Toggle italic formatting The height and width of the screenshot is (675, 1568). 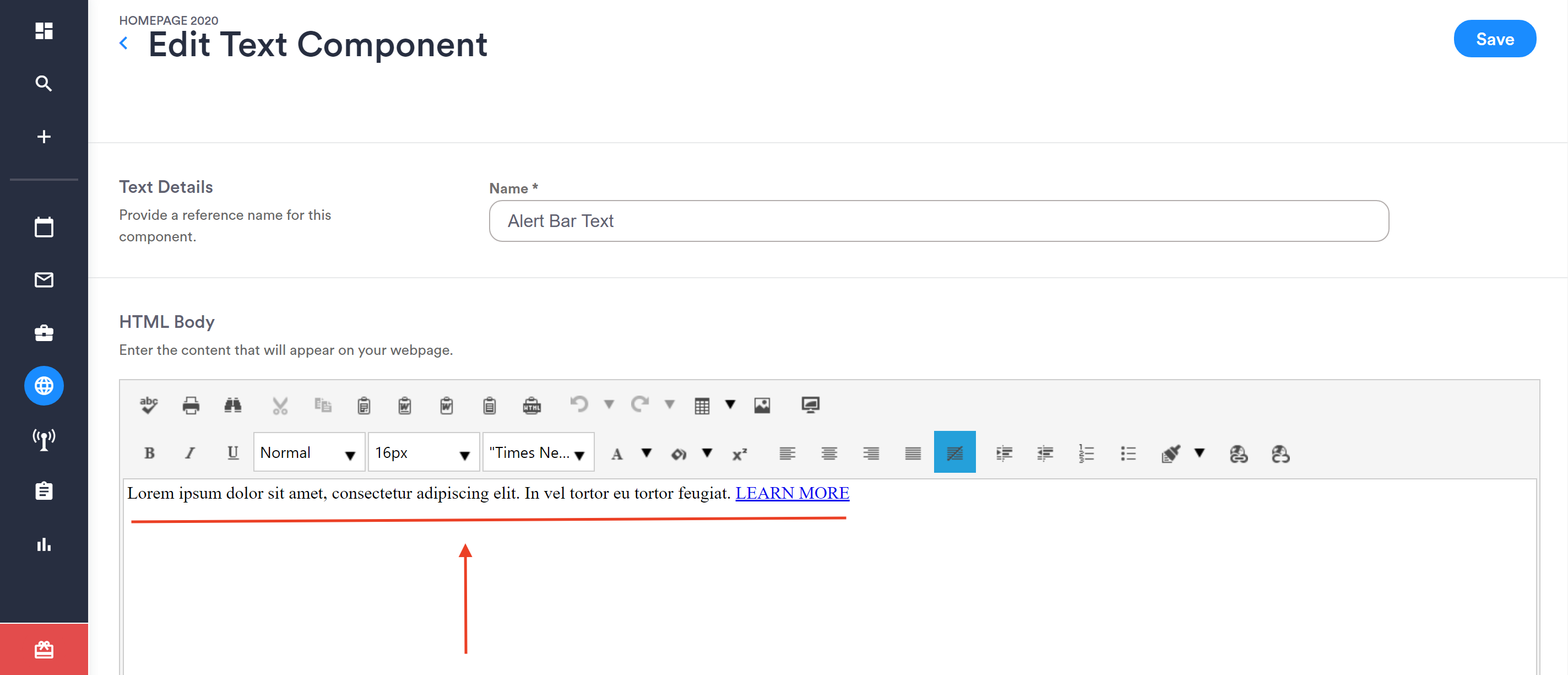[191, 452]
